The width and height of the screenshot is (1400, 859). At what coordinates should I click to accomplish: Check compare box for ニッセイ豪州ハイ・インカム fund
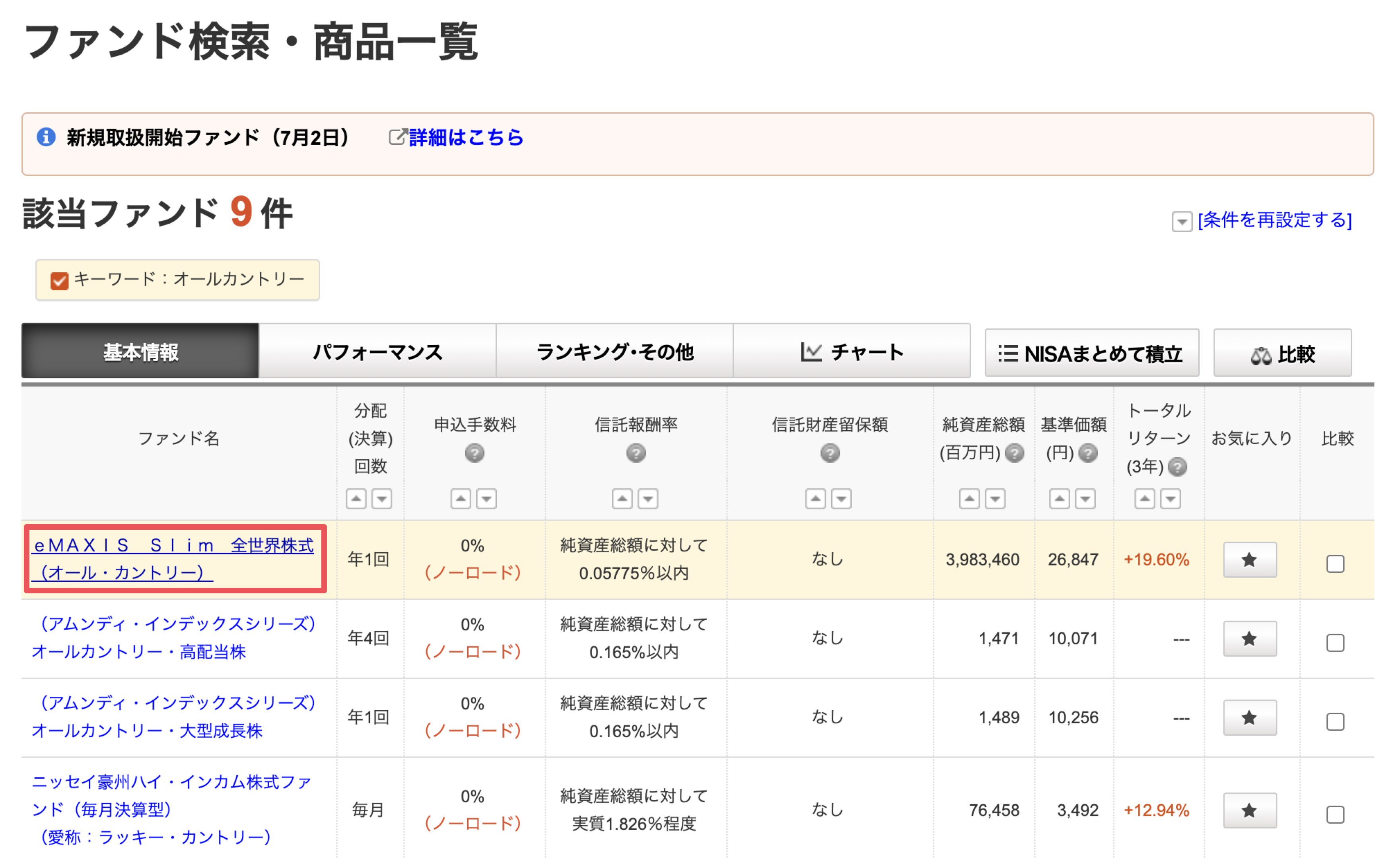click(1335, 814)
